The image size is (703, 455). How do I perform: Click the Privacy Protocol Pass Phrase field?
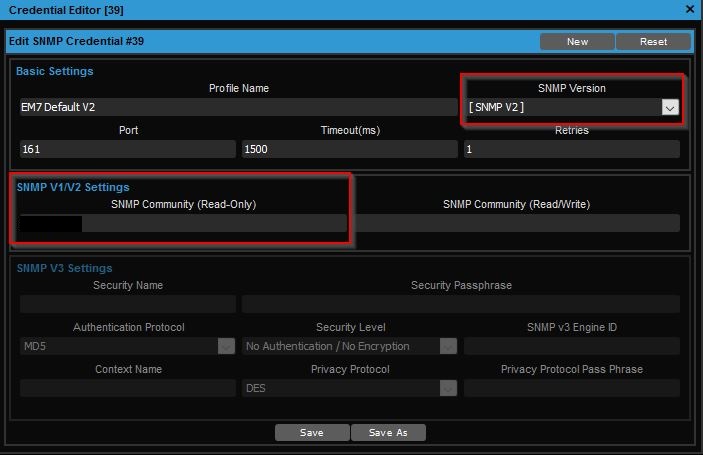tap(571, 388)
